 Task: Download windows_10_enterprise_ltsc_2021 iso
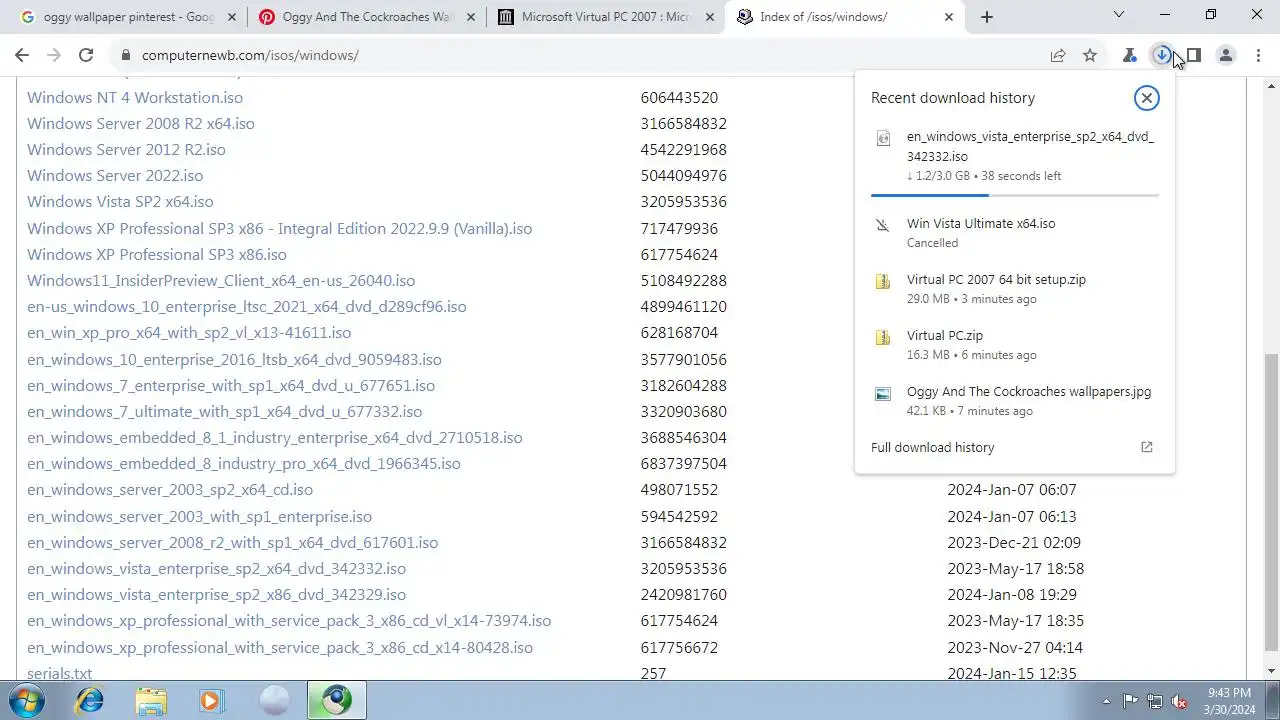click(x=247, y=306)
